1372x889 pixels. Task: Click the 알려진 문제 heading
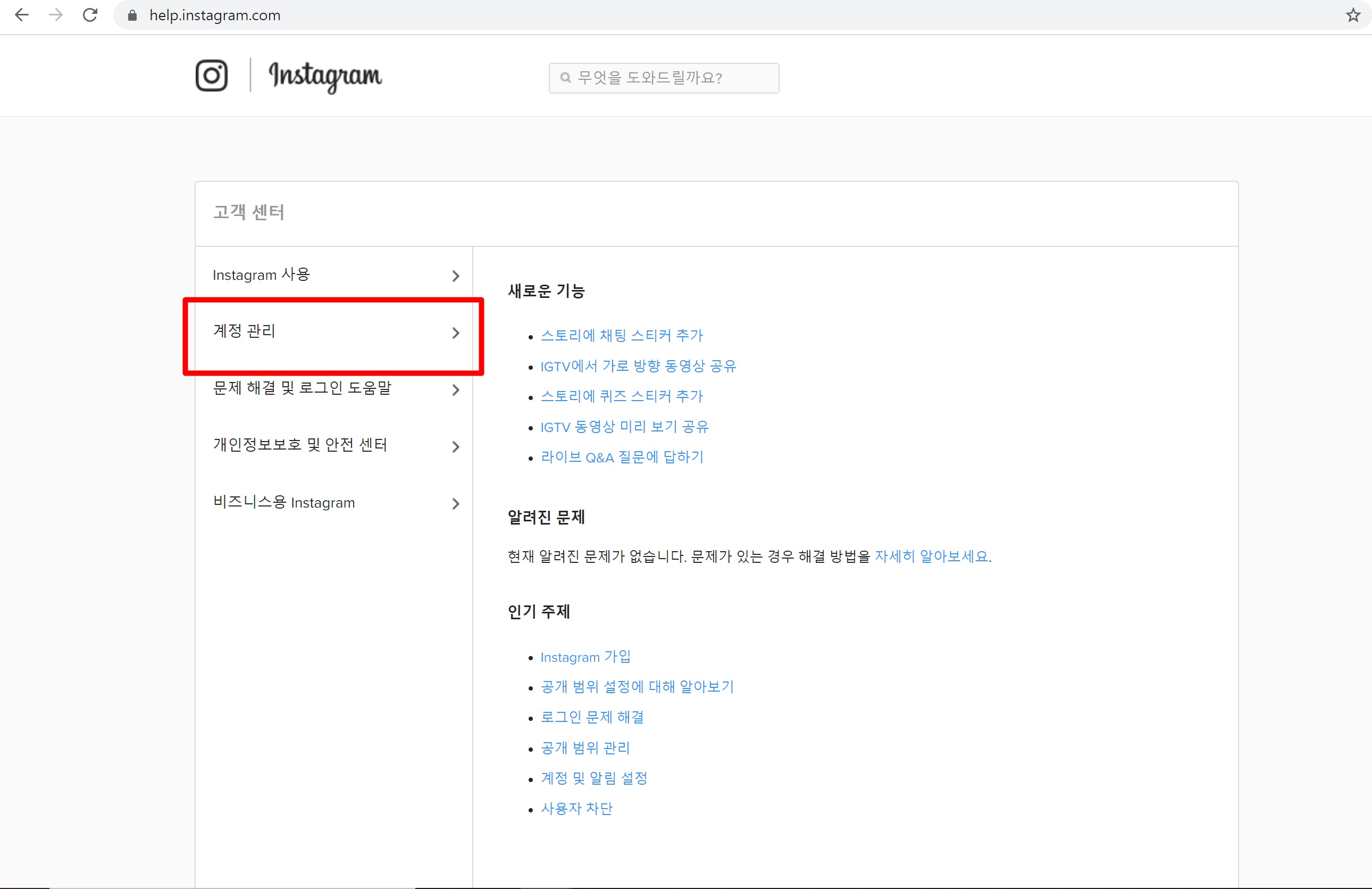(x=546, y=518)
